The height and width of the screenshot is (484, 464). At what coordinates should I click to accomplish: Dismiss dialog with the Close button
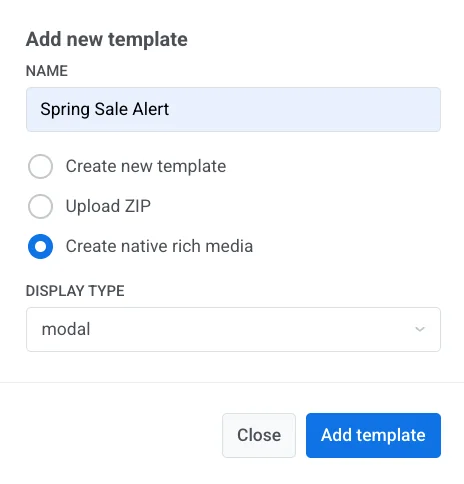[x=259, y=435]
